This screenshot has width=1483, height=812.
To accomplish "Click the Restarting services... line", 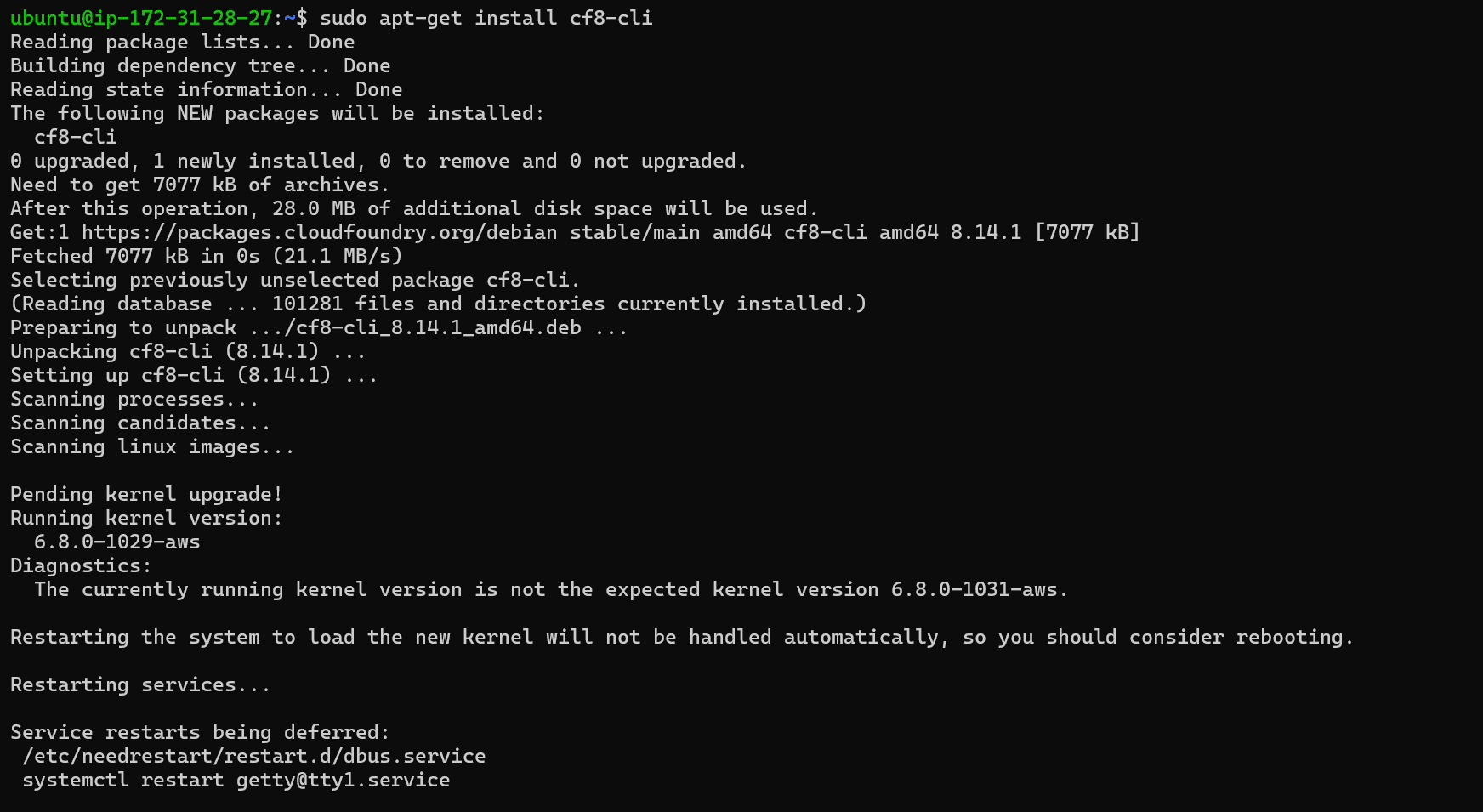I will [x=140, y=684].
